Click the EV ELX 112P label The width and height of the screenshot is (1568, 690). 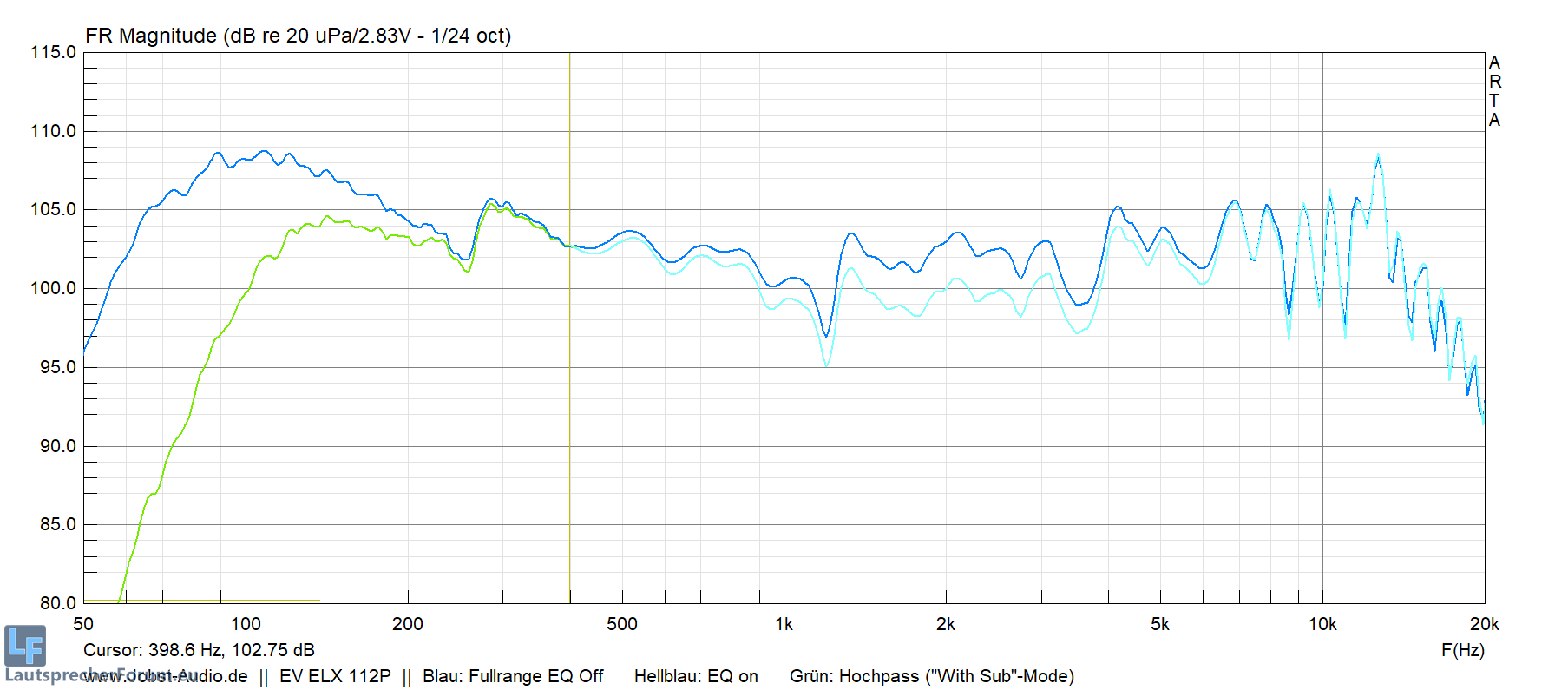coord(335,676)
